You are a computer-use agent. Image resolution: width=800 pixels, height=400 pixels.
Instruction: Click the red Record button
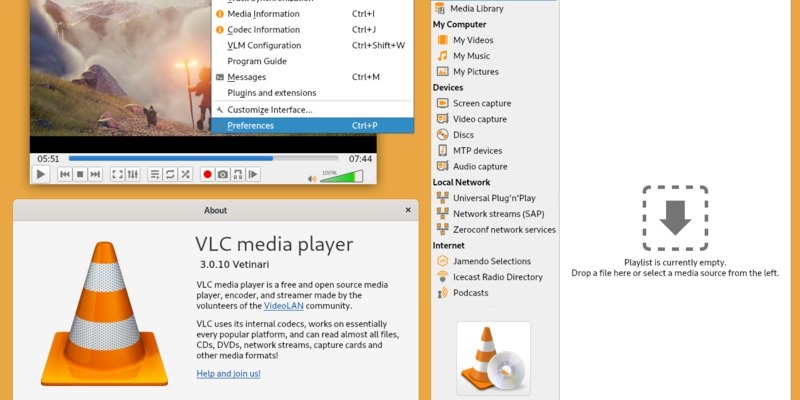[207, 174]
